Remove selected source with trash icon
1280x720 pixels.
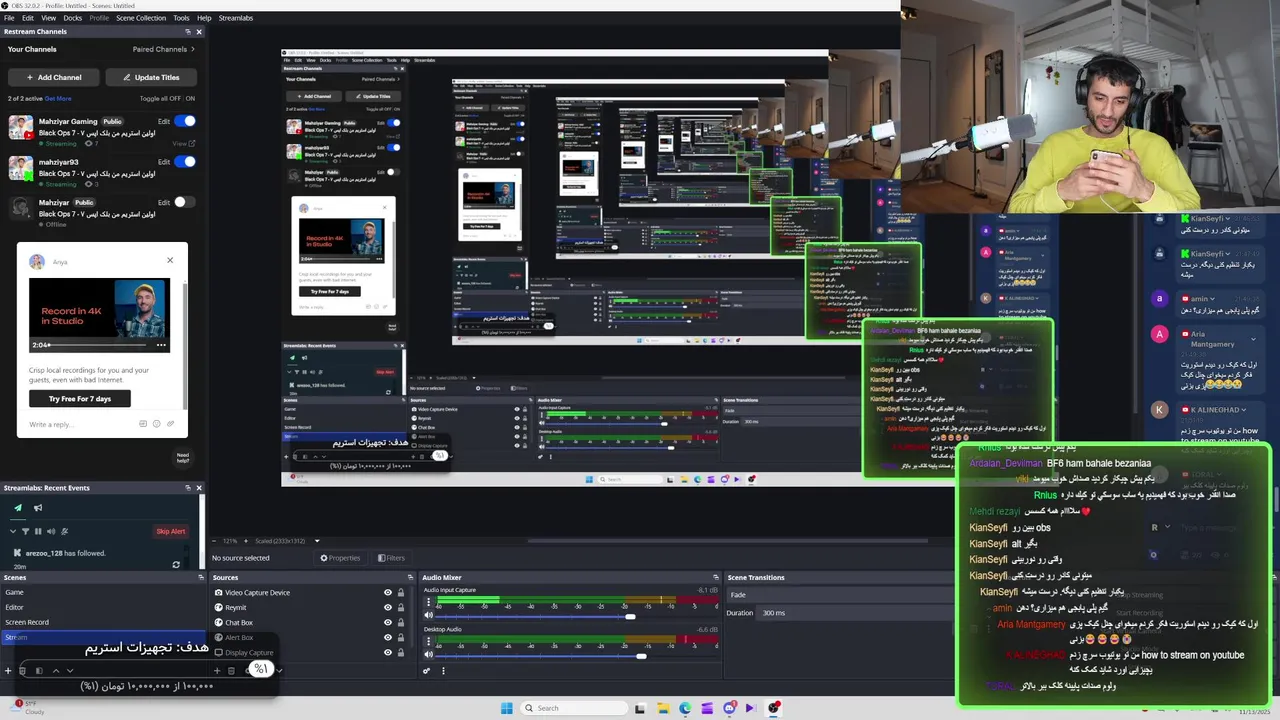[x=231, y=671]
